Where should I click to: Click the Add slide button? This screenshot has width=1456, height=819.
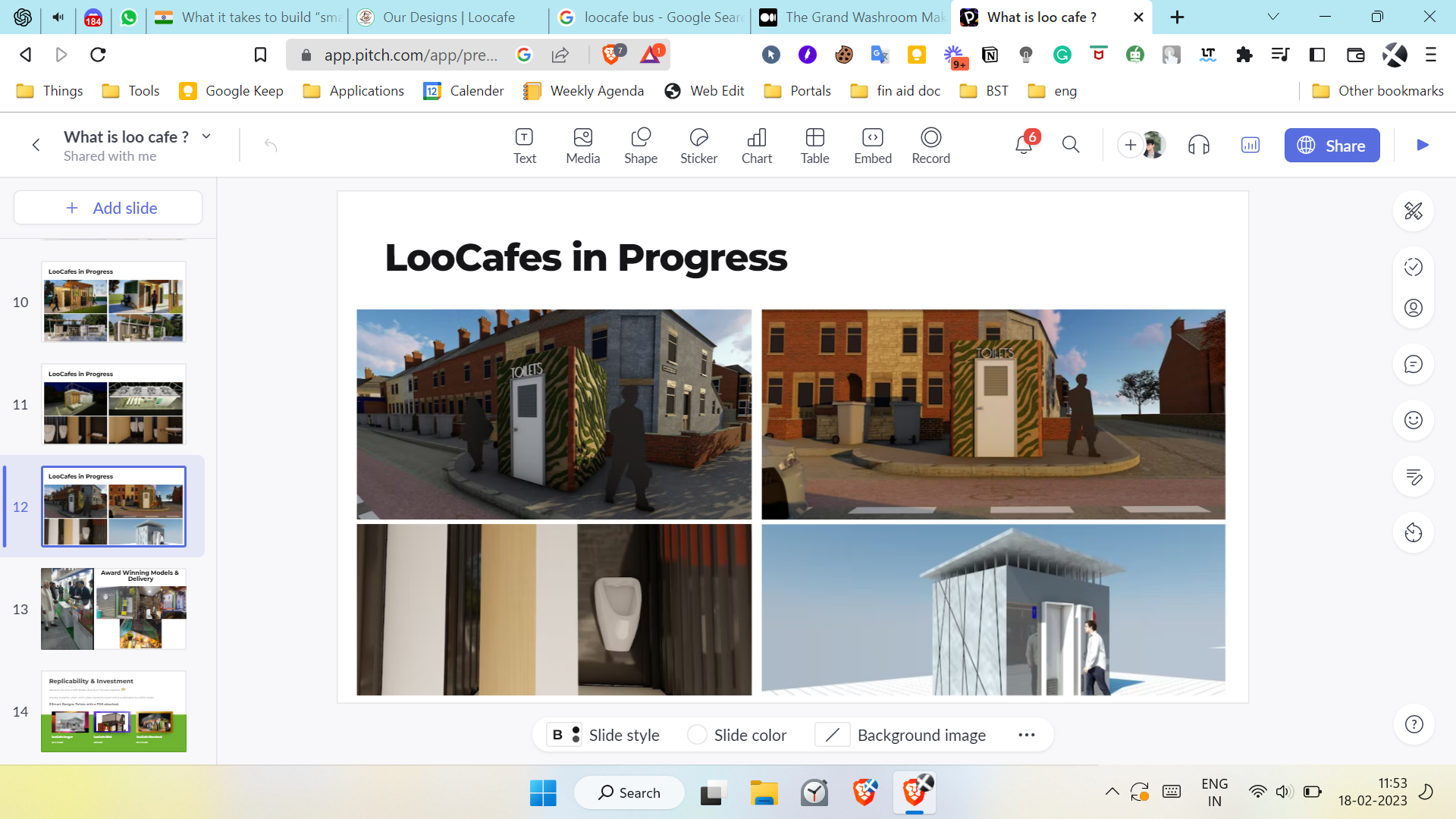107,207
